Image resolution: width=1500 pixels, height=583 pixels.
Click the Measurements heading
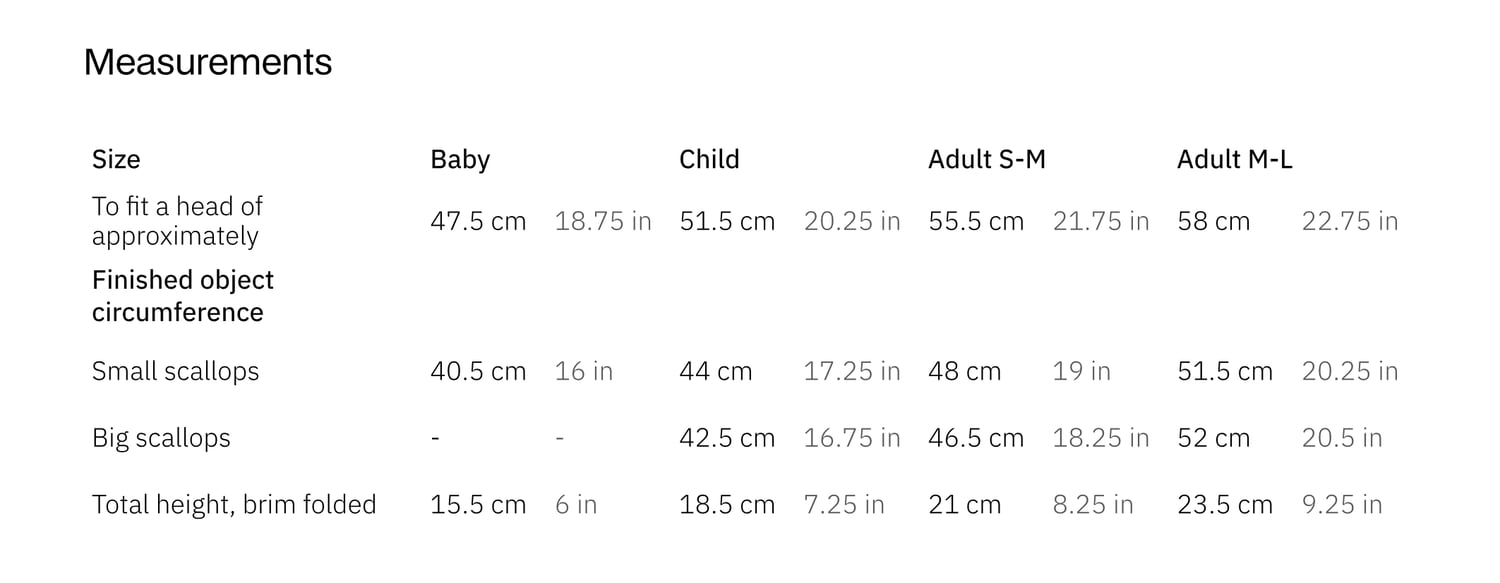pyautogui.click(x=208, y=62)
